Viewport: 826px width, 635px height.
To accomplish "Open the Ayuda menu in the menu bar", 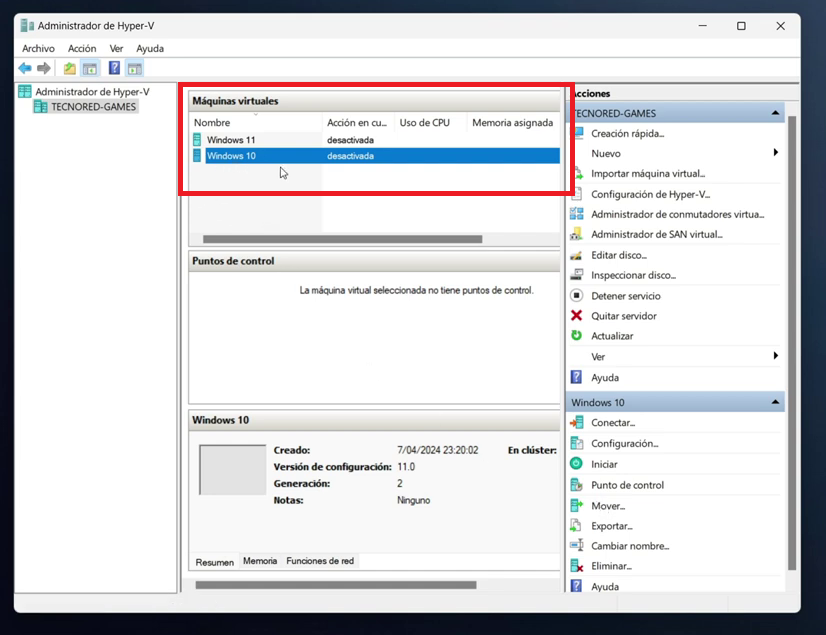I will 150,48.
